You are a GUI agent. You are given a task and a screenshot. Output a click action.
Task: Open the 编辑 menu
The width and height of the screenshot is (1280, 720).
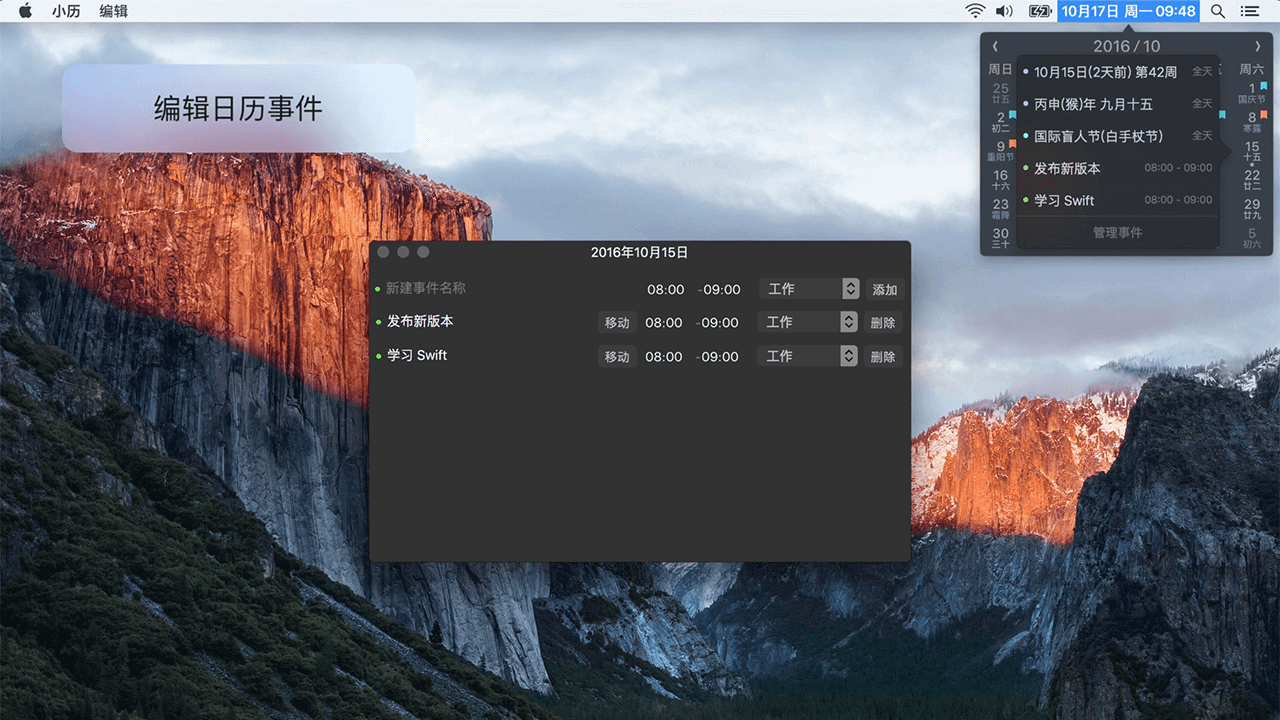click(x=114, y=11)
